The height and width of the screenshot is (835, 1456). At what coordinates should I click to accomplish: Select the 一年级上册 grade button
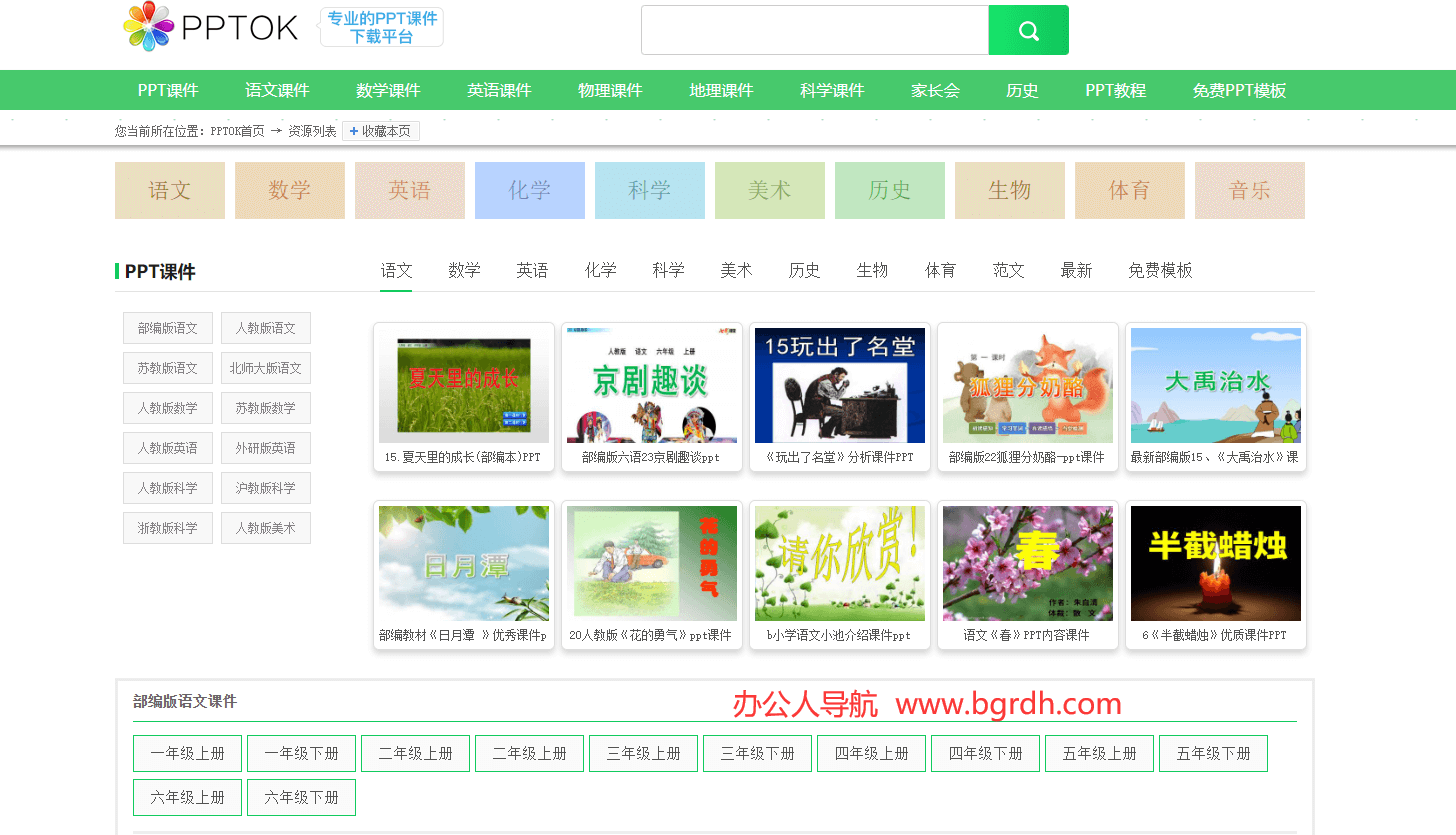pos(188,753)
